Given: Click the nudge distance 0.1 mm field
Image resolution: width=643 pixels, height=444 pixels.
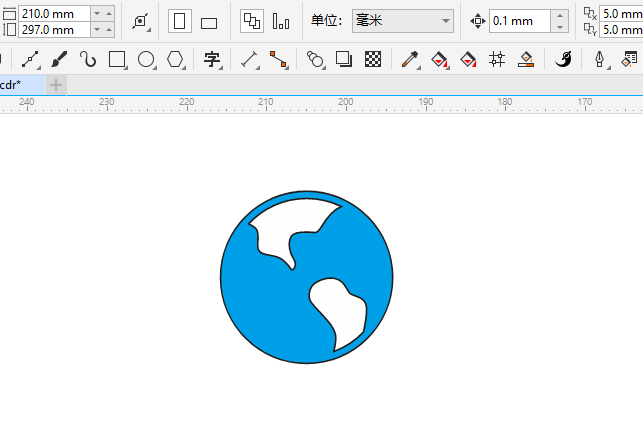Looking at the screenshot, I should click(x=518, y=21).
